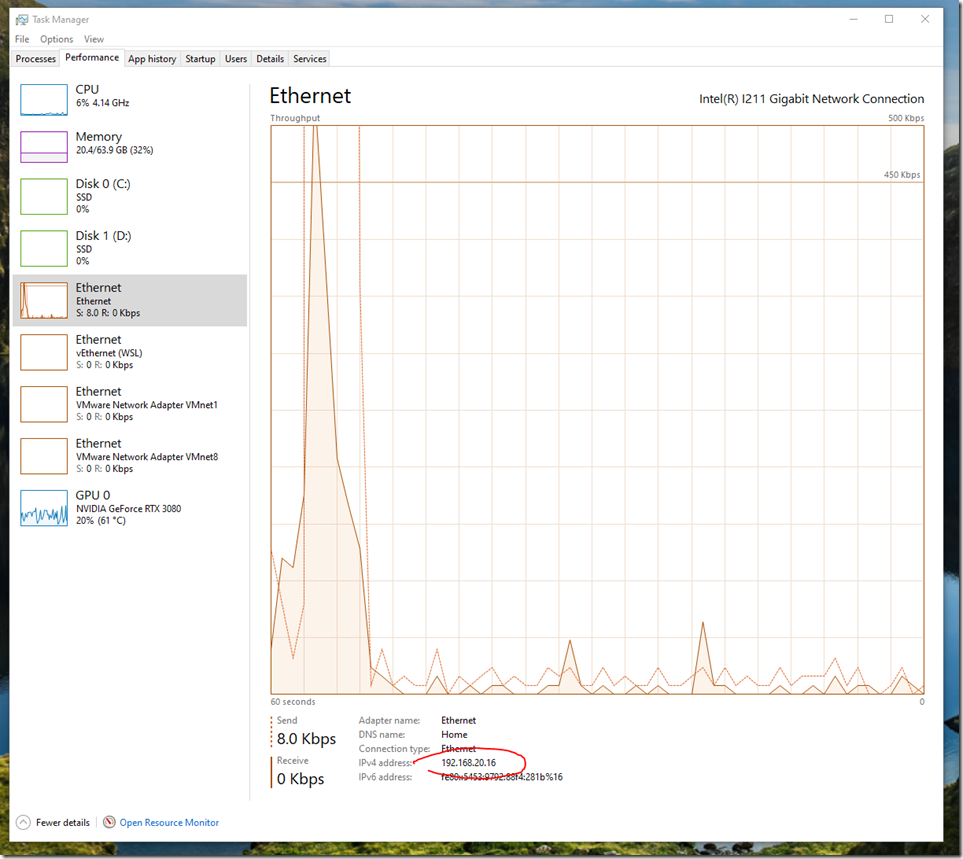Image resolution: width=963 pixels, height=859 pixels.
Task: Select the Memory usage graph thumbnail
Action: [43, 147]
